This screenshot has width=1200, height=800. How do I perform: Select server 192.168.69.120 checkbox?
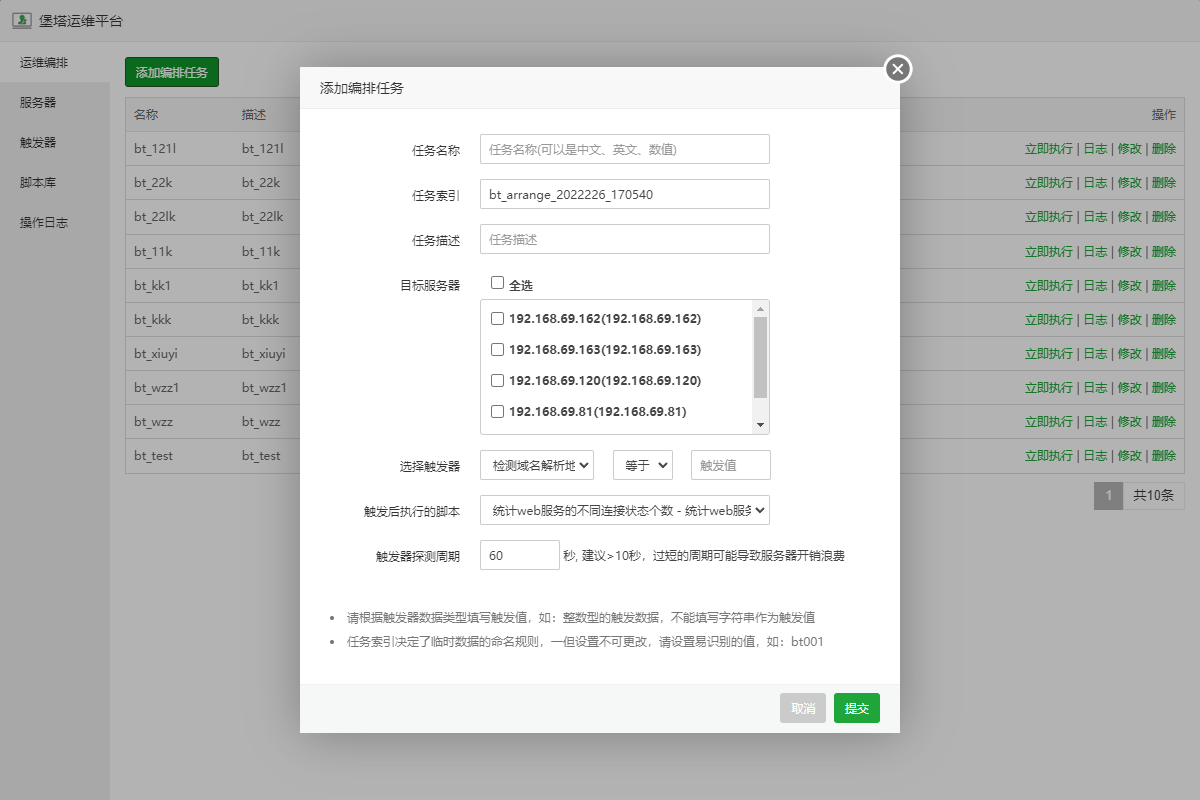(x=497, y=381)
